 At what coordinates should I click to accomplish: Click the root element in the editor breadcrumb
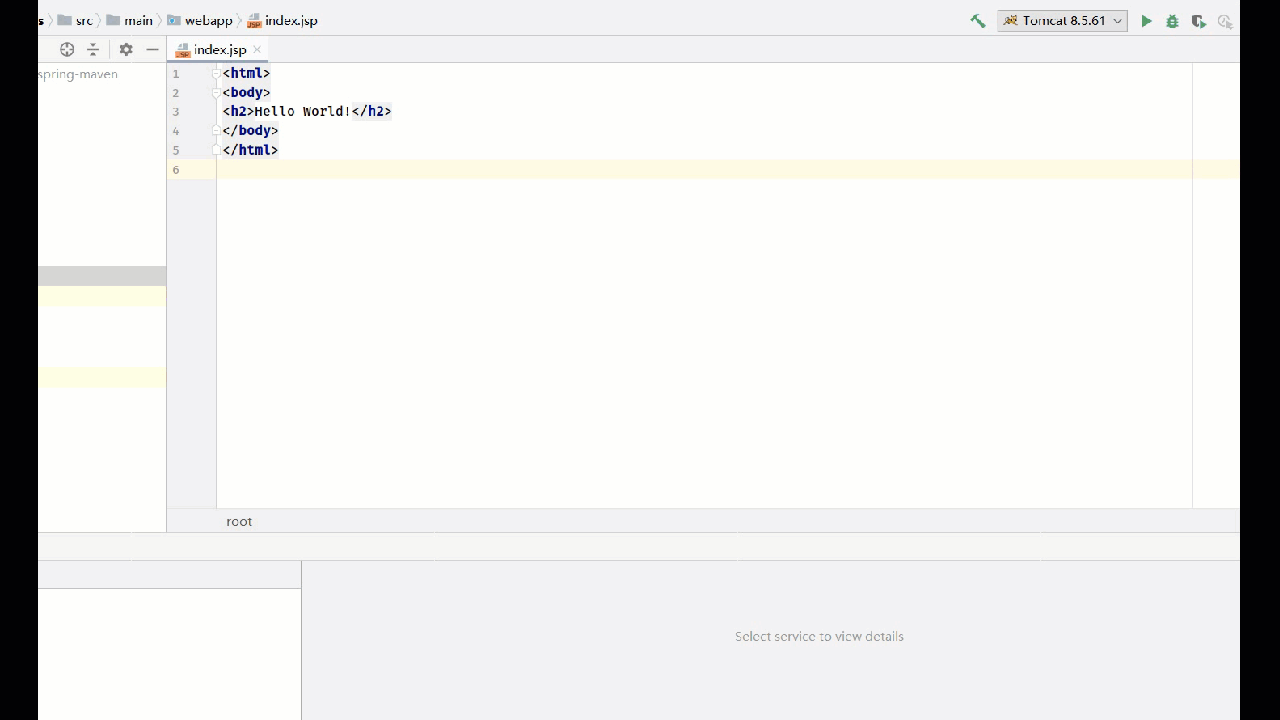click(x=239, y=521)
